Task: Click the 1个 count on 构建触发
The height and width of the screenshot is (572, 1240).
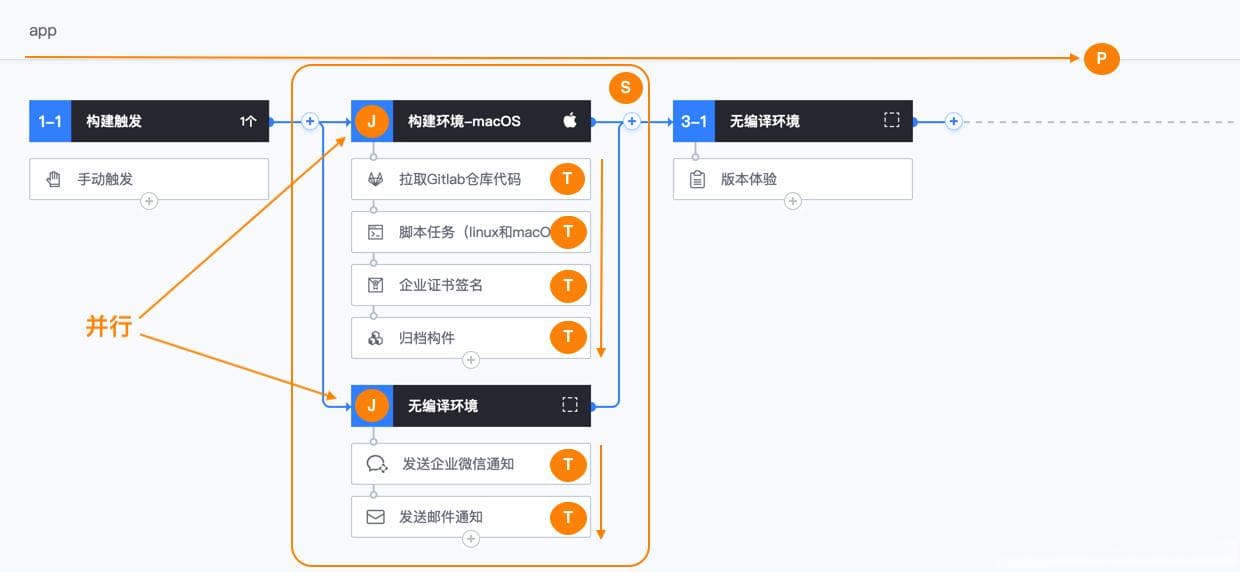Action: [x=248, y=121]
